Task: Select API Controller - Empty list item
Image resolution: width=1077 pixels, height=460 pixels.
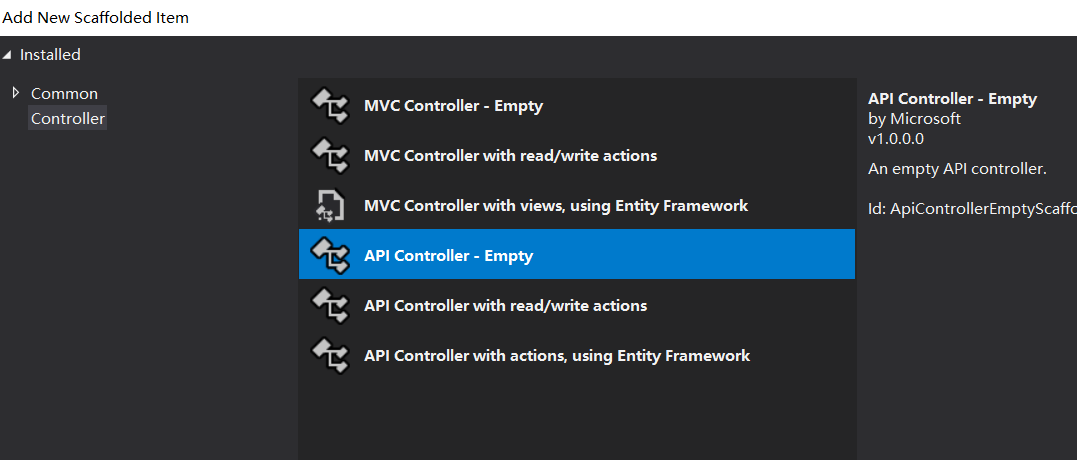Action: pyautogui.click(x=577, y=254)
